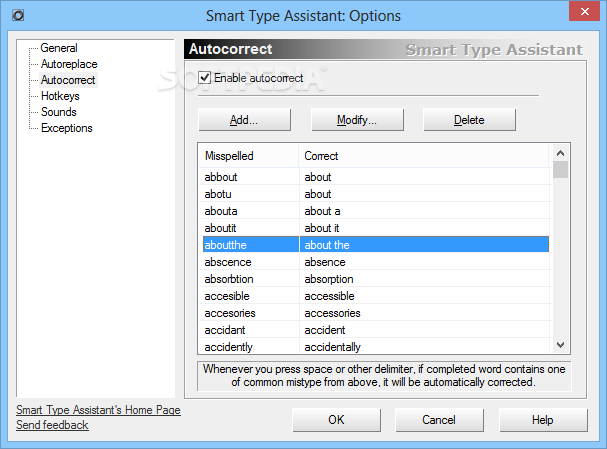This screenshot has width=607, height=449.
Task: Click the 'accidentally' correction cell
Action: [424, 346]
